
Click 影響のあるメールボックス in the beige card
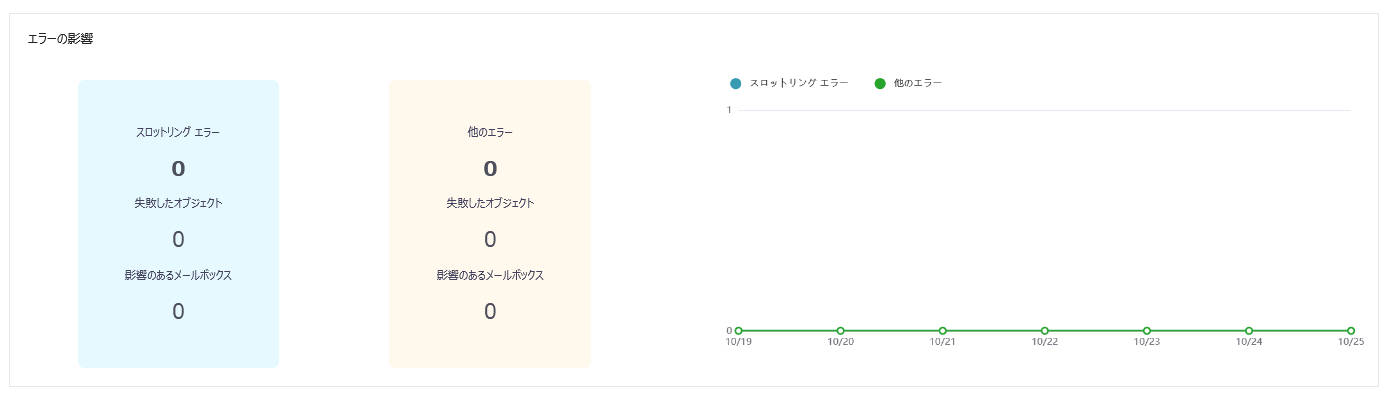[x=490, y=275]
